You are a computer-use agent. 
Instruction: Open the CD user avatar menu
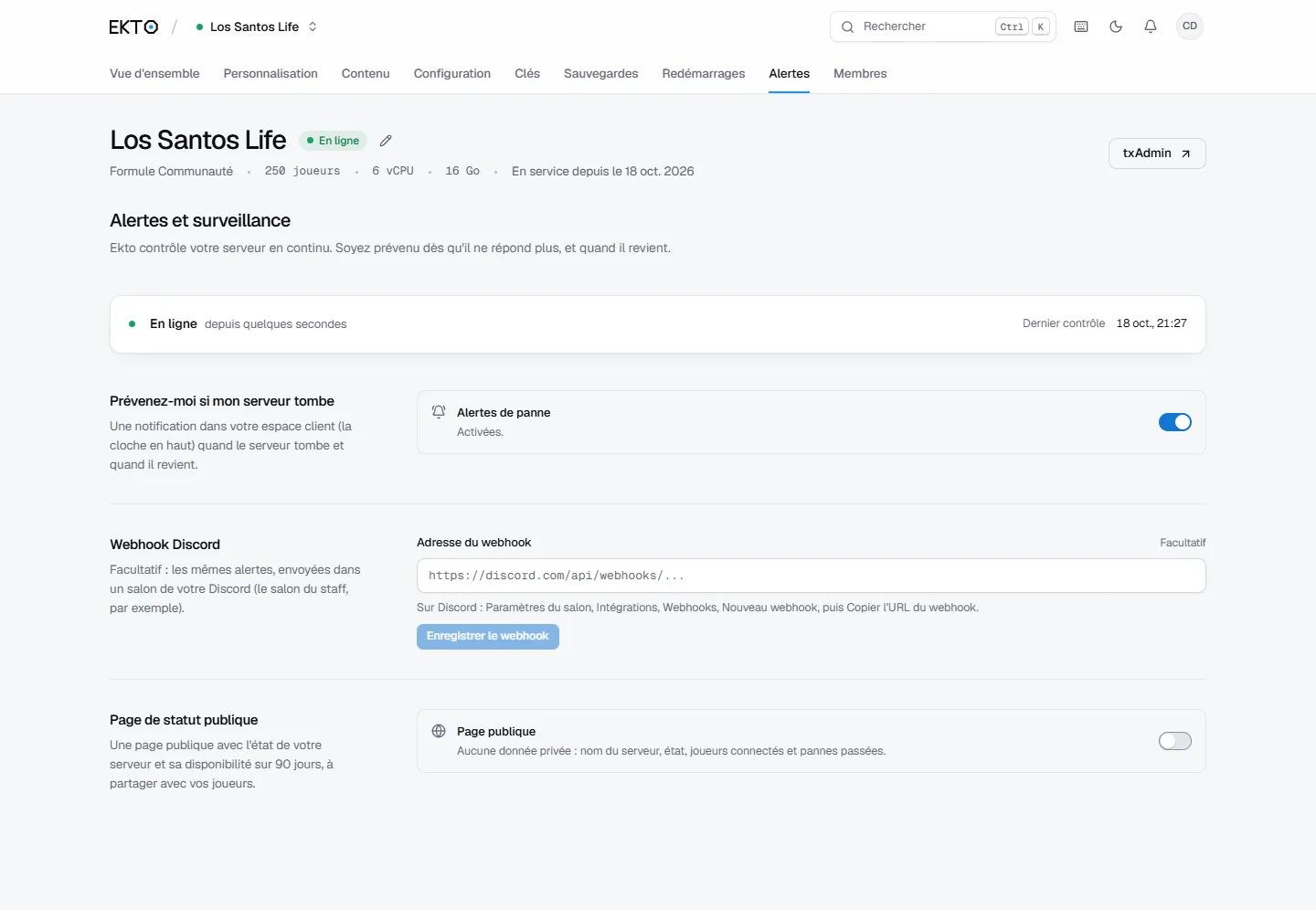pos(1190,26)
